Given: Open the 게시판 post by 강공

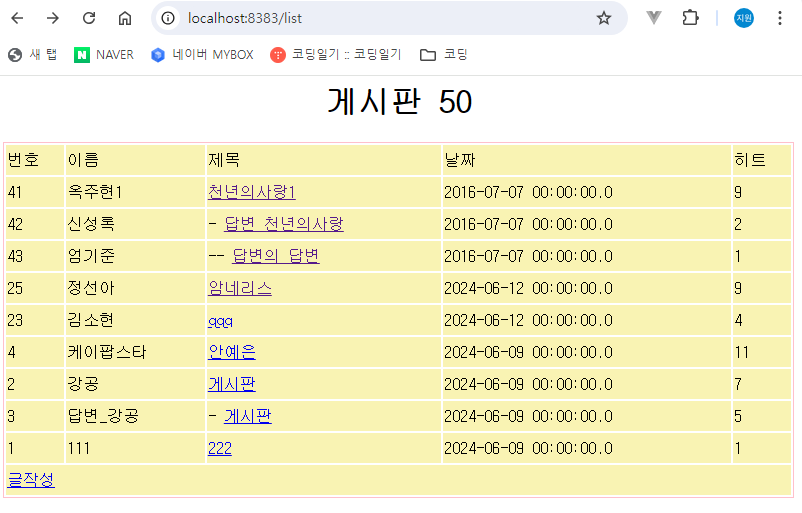Looking at the screenshot, I should [231, 384].
